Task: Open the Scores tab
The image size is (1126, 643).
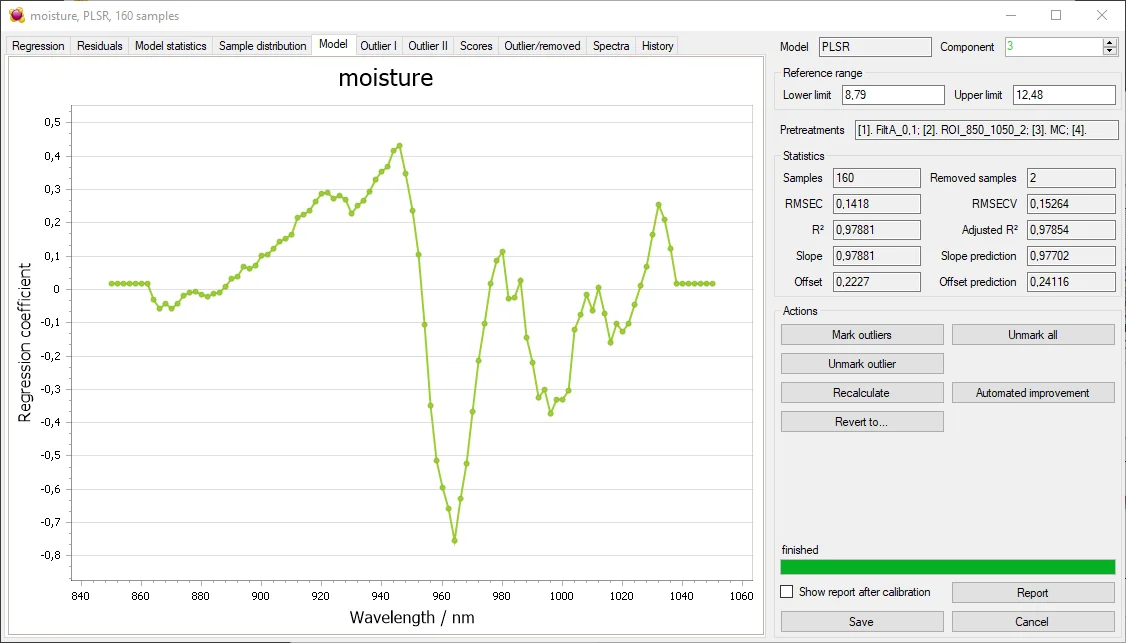Action: [x=476, y=46]
